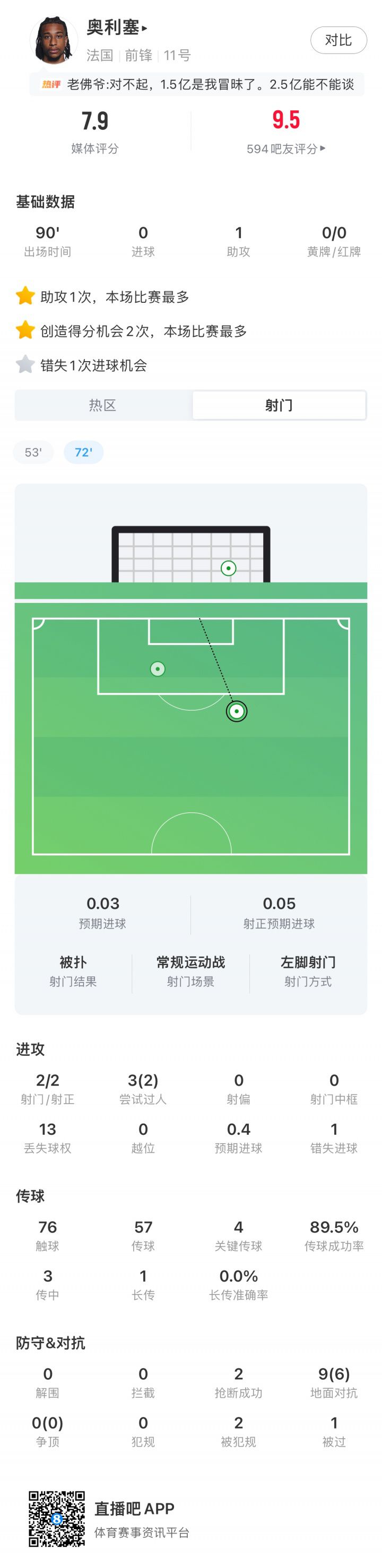Open the 热评 hot comment banner
382x1568 pixels.
click(197, 85)
